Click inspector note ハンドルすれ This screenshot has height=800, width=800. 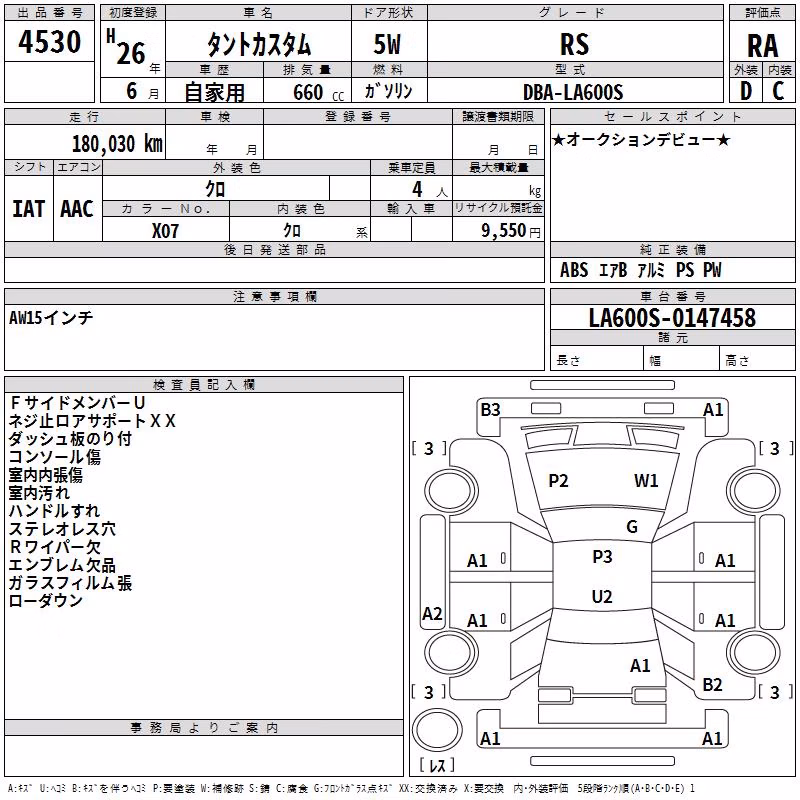(x=55, y=511)
